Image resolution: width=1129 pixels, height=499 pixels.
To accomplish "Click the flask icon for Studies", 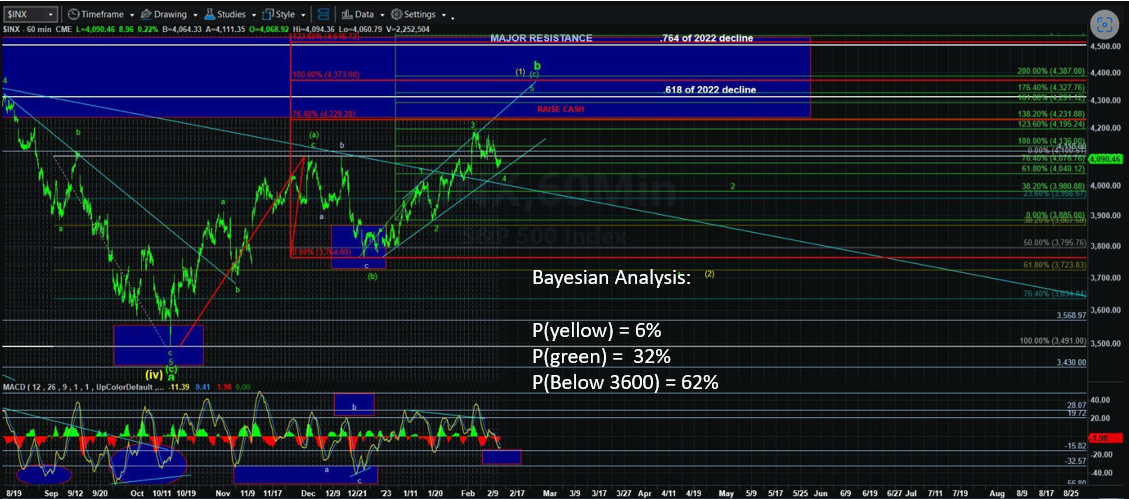I will (207, 15).
